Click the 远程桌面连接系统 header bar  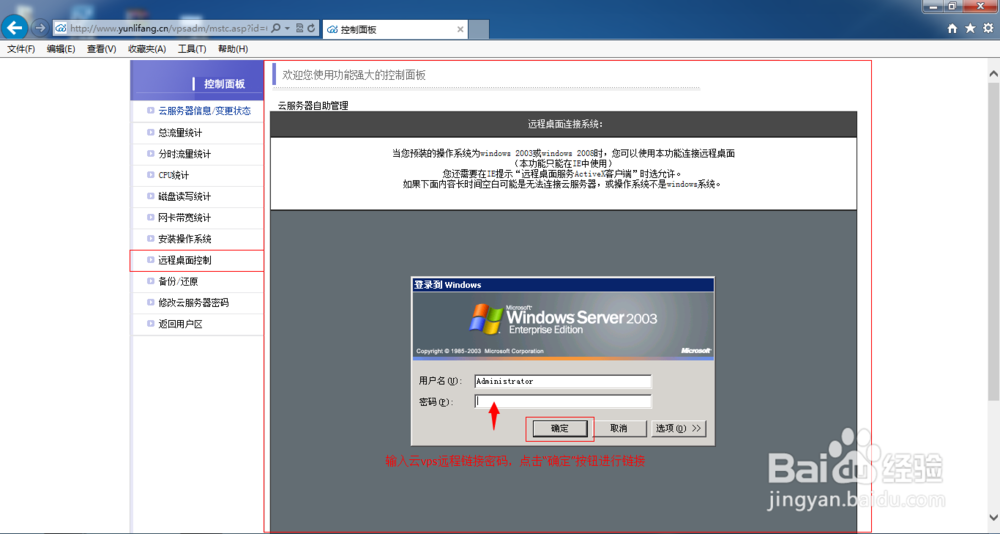pyautogui.click(x=564, y=124)
